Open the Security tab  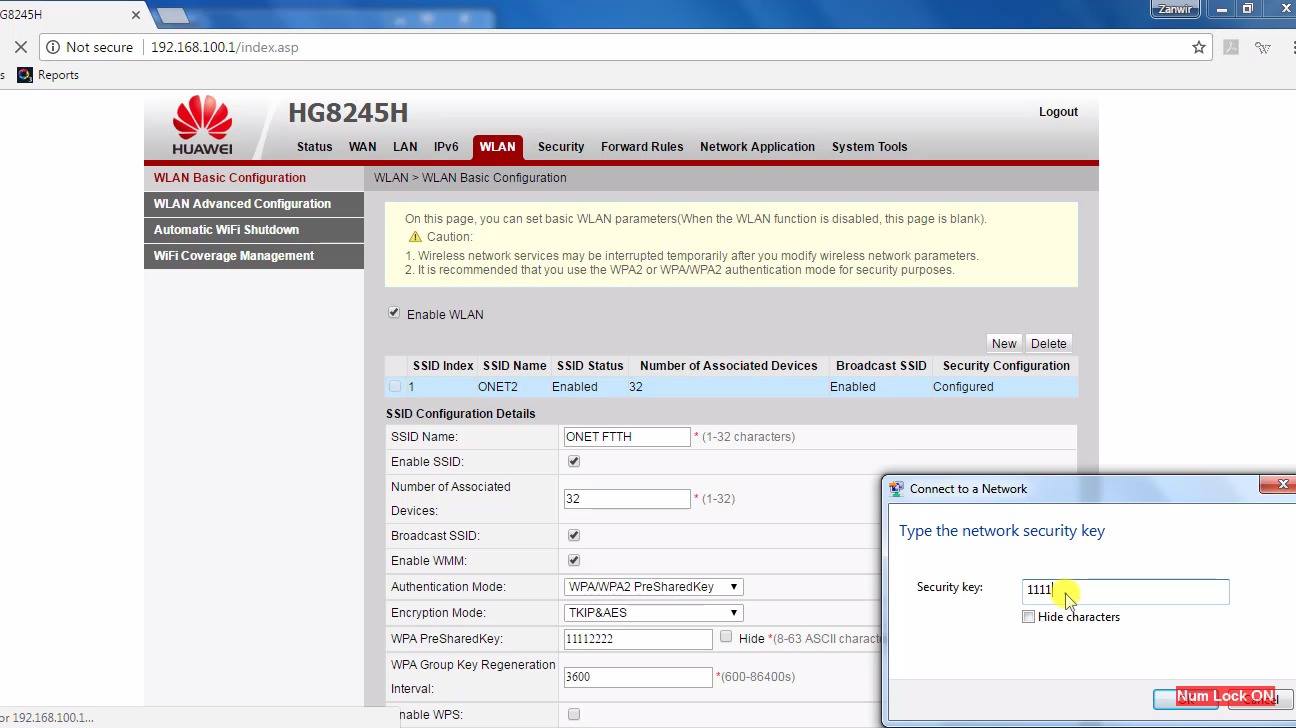(561, 147)
